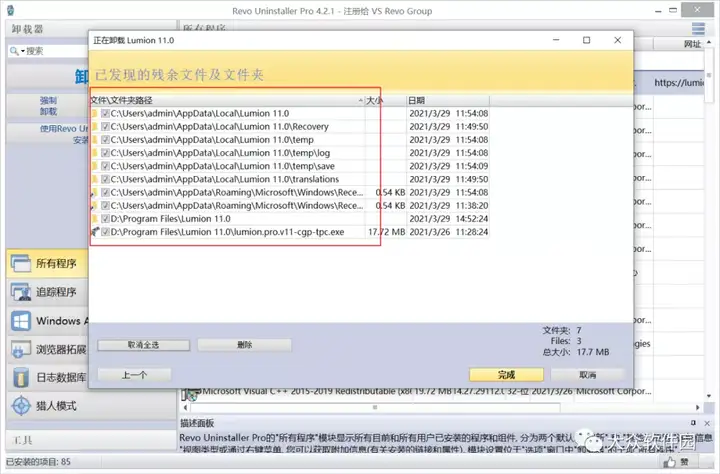Uncheck the Lumion 11.0\translations folder checkbox
Screen dimensions: 720x474
pos(105,179)
